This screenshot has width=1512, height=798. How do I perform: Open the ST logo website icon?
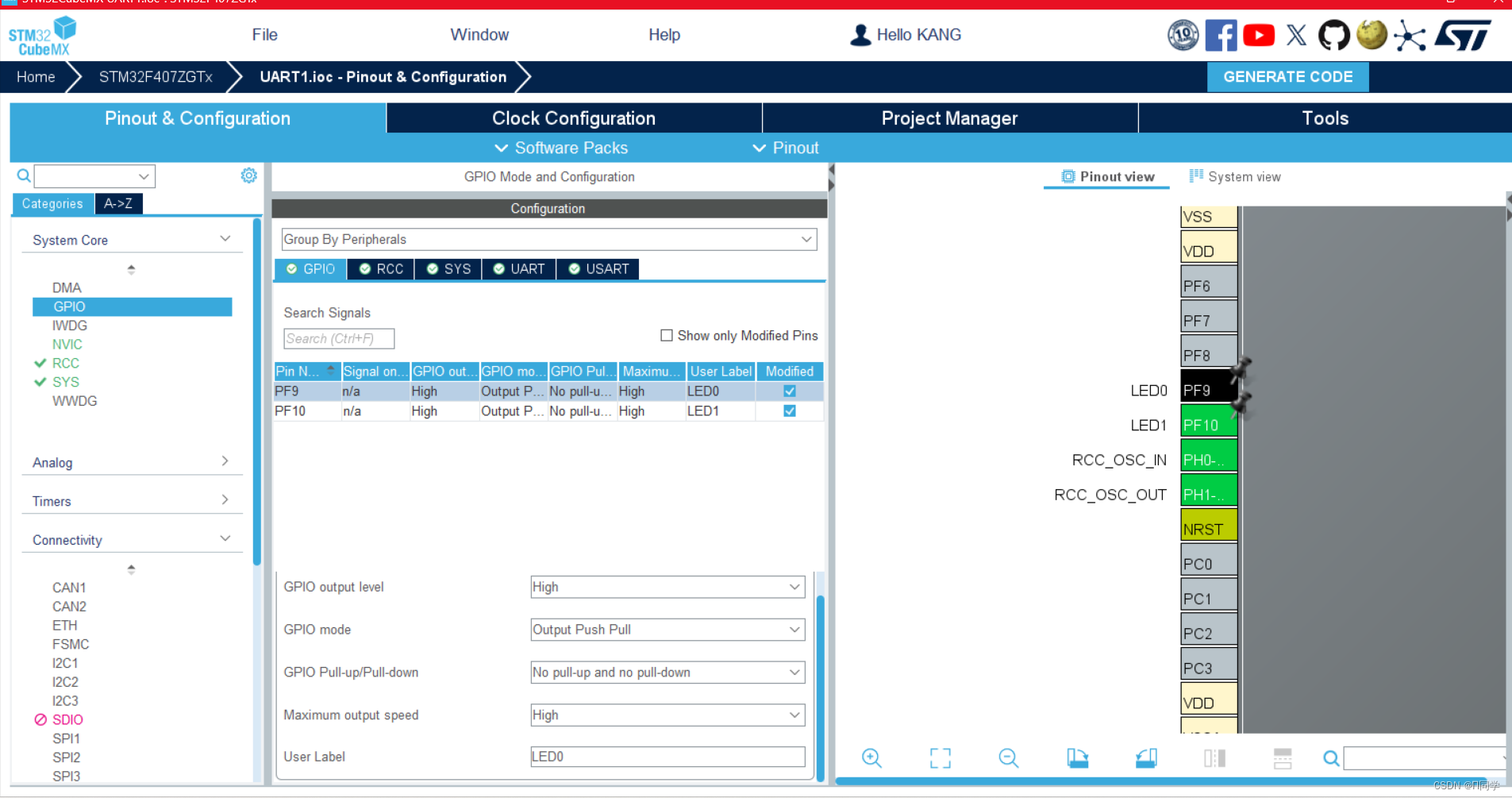click(1463, 35)
